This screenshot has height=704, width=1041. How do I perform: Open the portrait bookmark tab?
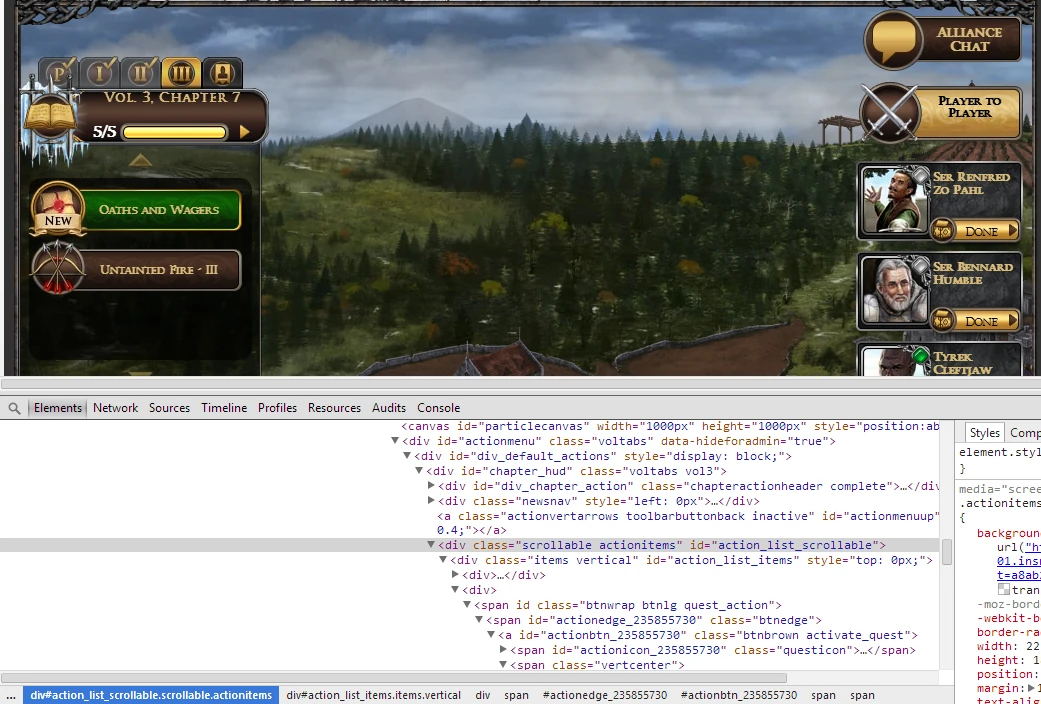coord(222,72)
